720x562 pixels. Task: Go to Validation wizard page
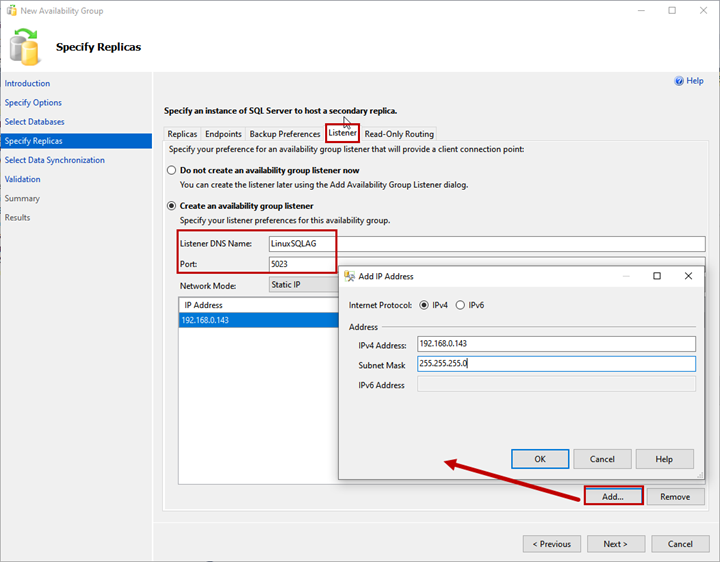22,179
